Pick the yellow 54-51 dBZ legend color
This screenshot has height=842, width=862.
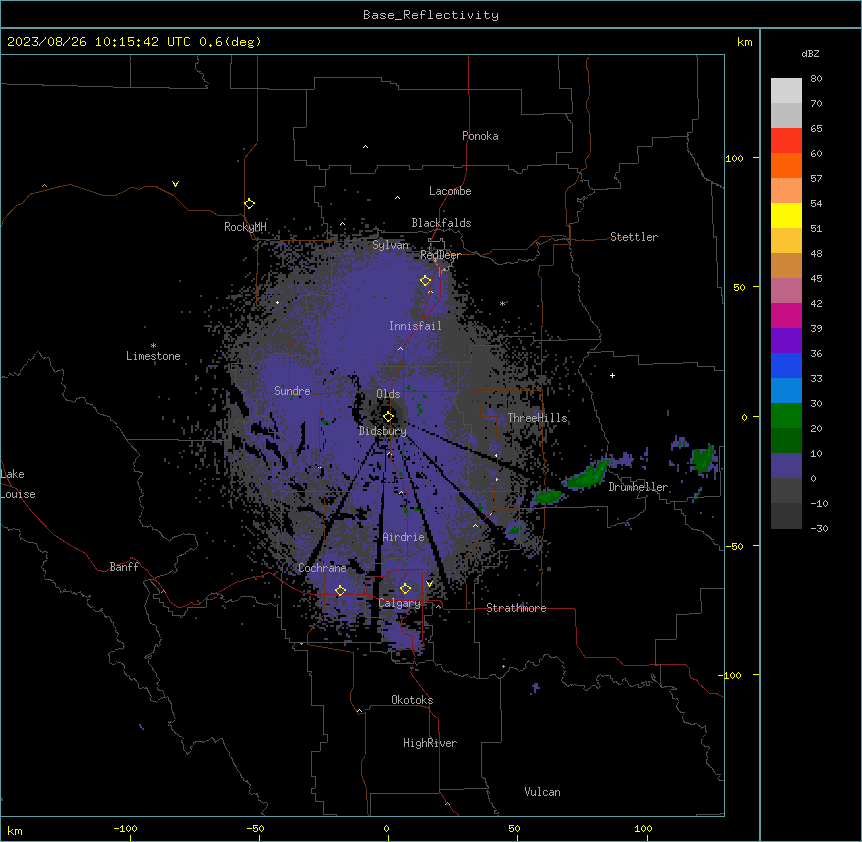pyautogui.click(x=786, y=215)
